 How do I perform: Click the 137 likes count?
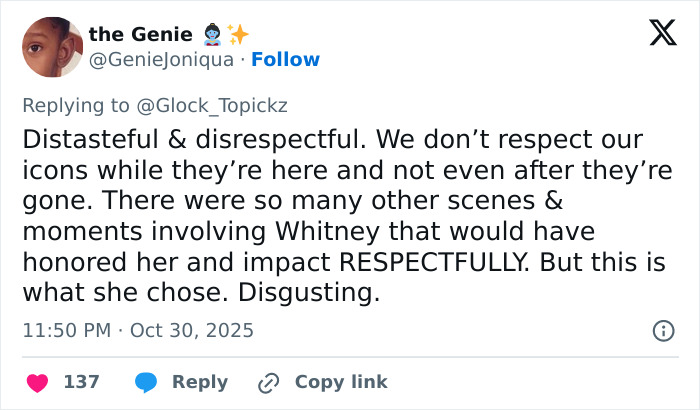tap(80, 382)
